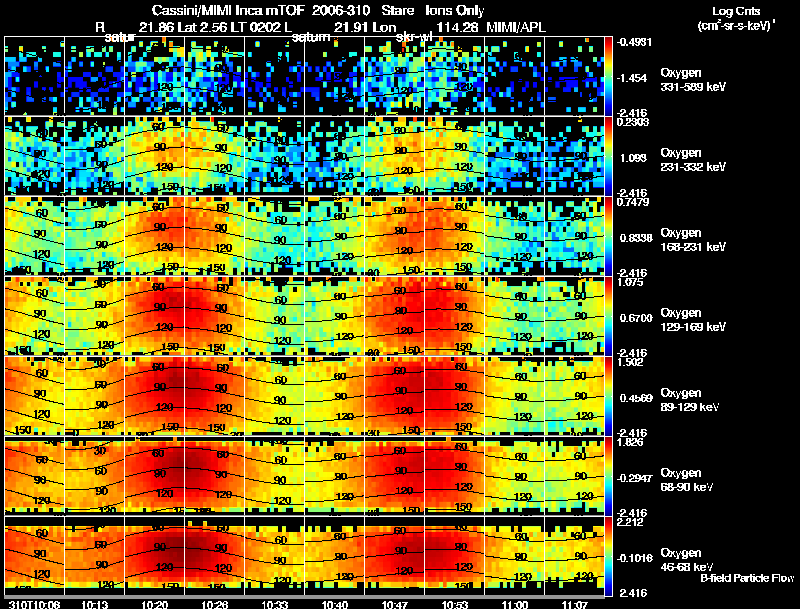Image resolution: width=800 pixels, height=609 pixels.
Task: Click color bar beside Oxygen 331-589 keV
Action: (608, 76)
